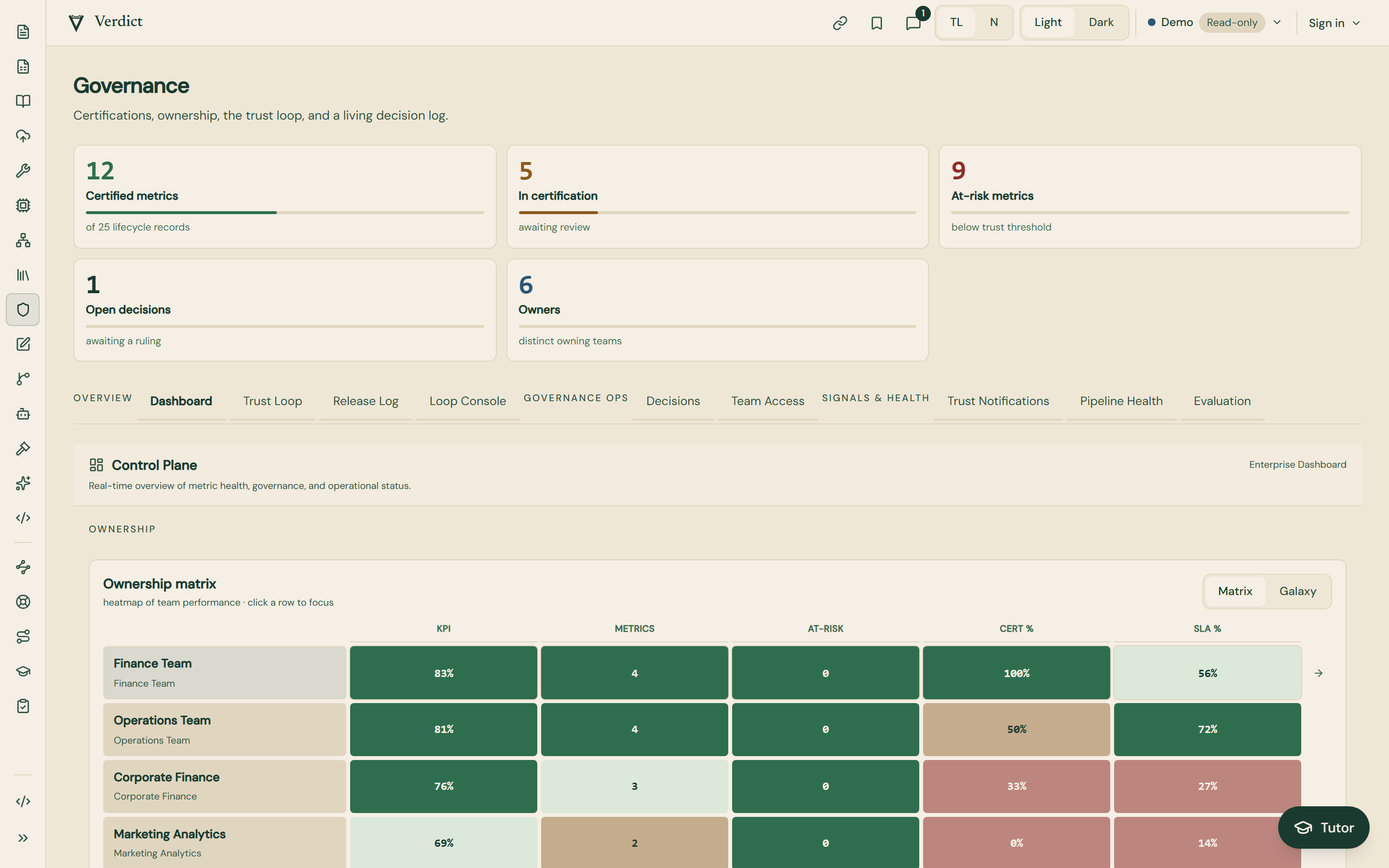Click the Enterprise Dashboard link
Viewport: 1389px width, 868px height.
click(x=1297, y=464)
